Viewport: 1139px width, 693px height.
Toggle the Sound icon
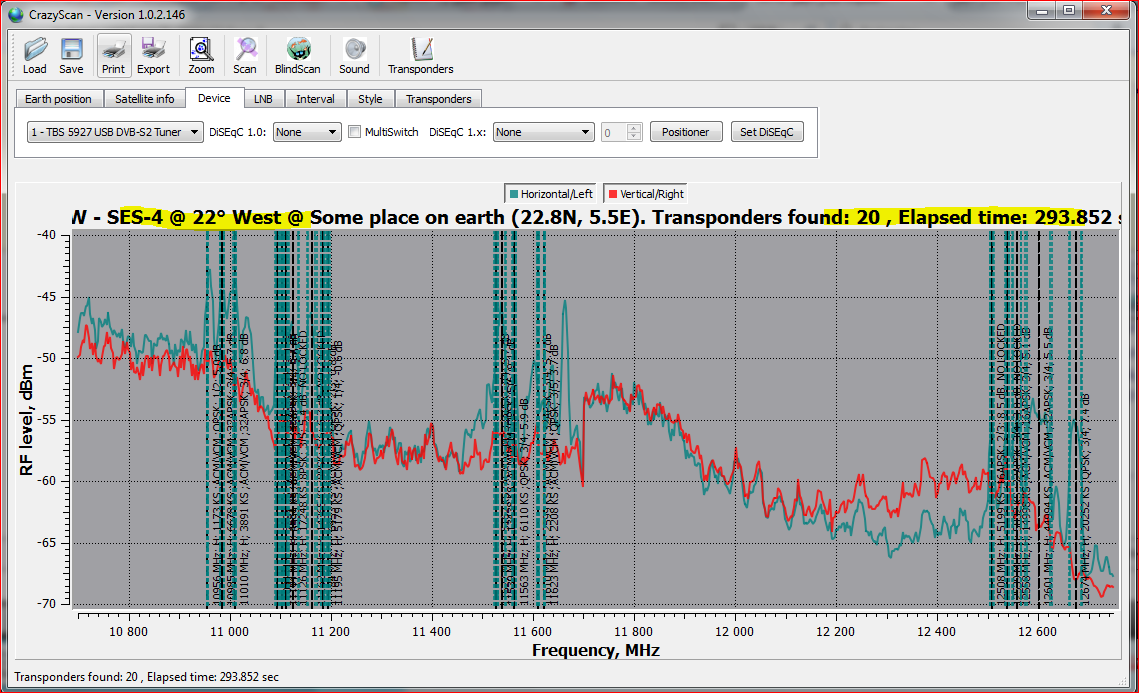354,55
